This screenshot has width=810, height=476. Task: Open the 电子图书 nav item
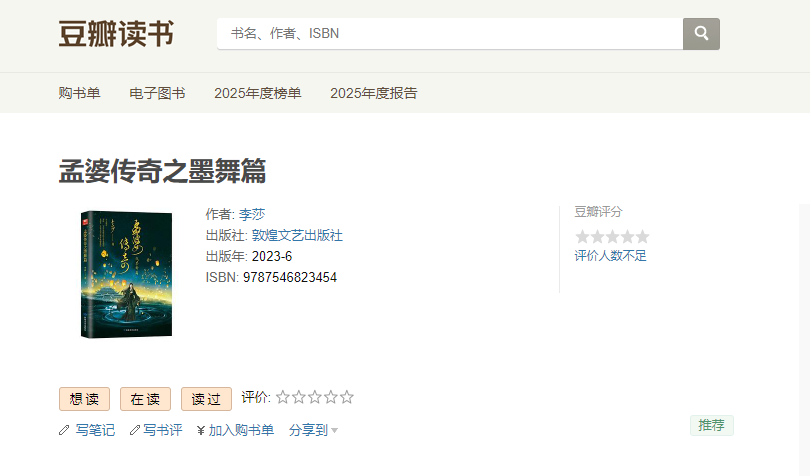click(157, 93)
